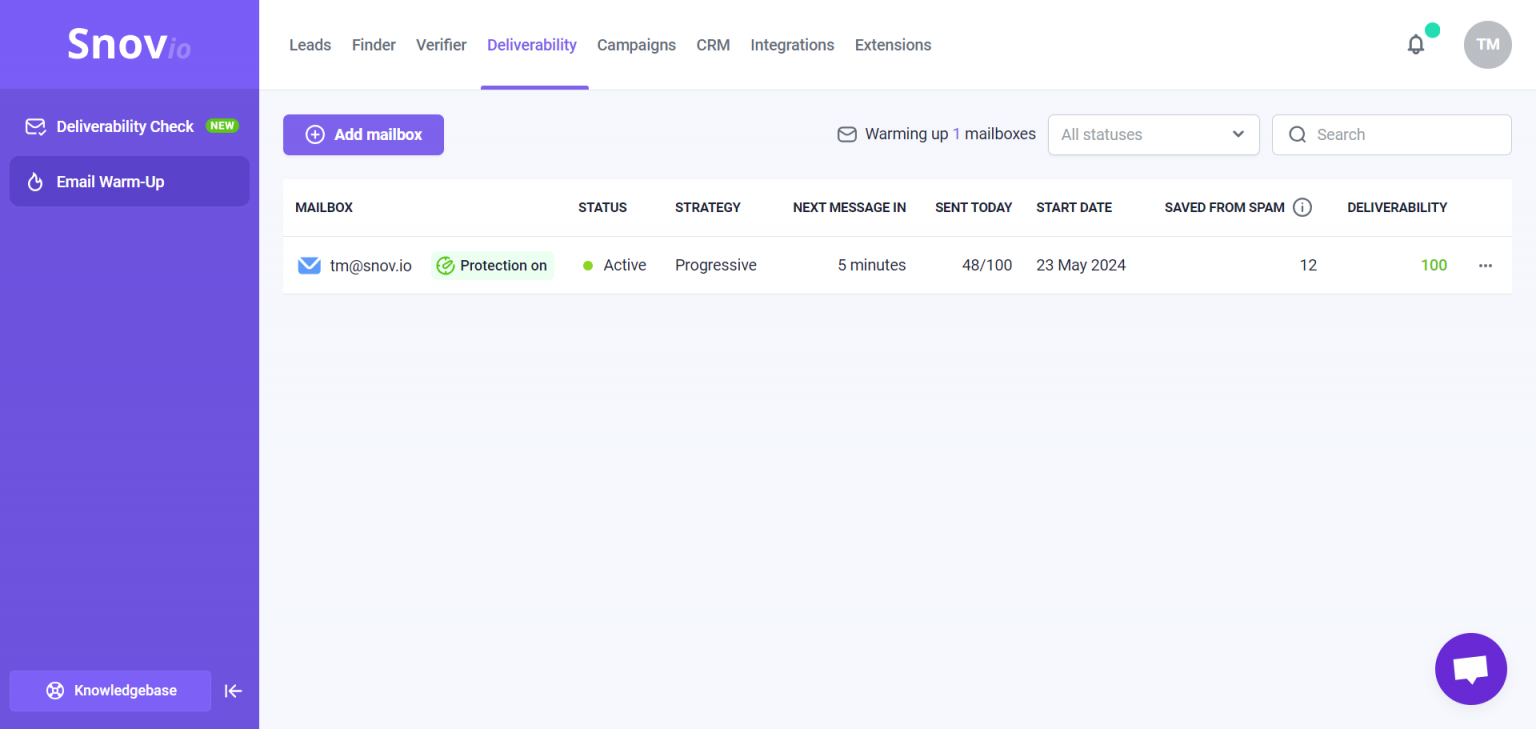This screenshot has height=729, width=1536.
Task: Click the 23 May 2024 start date
Action: (1081, 266)
